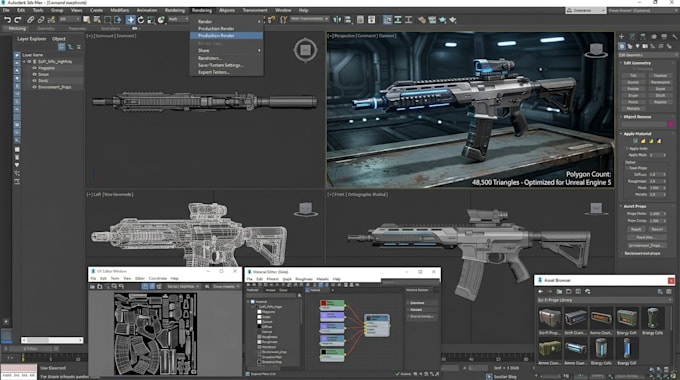
Task: Collapse the Asset Props rollout
Action: [x=621, y=206]
